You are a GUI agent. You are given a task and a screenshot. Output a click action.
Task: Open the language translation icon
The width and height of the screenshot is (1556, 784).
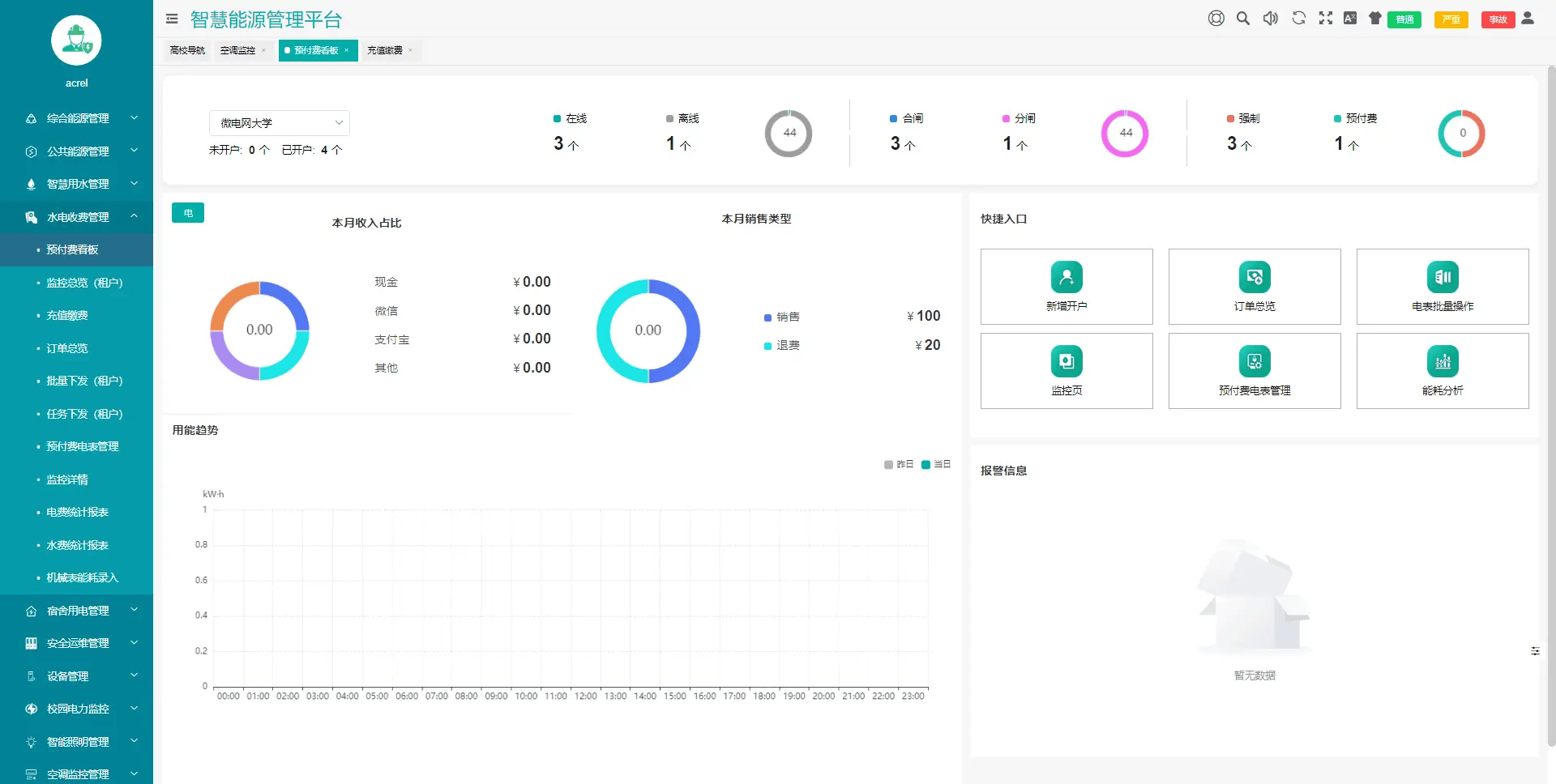pyautogui.click(x=1350, y=19)
